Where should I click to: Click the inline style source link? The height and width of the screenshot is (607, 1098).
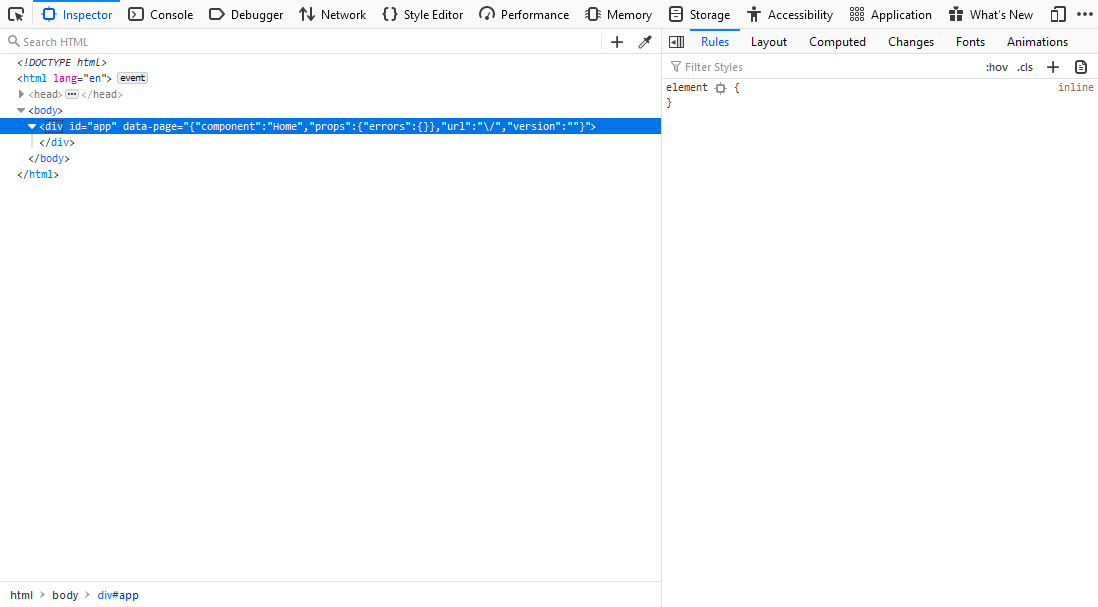1075,87
